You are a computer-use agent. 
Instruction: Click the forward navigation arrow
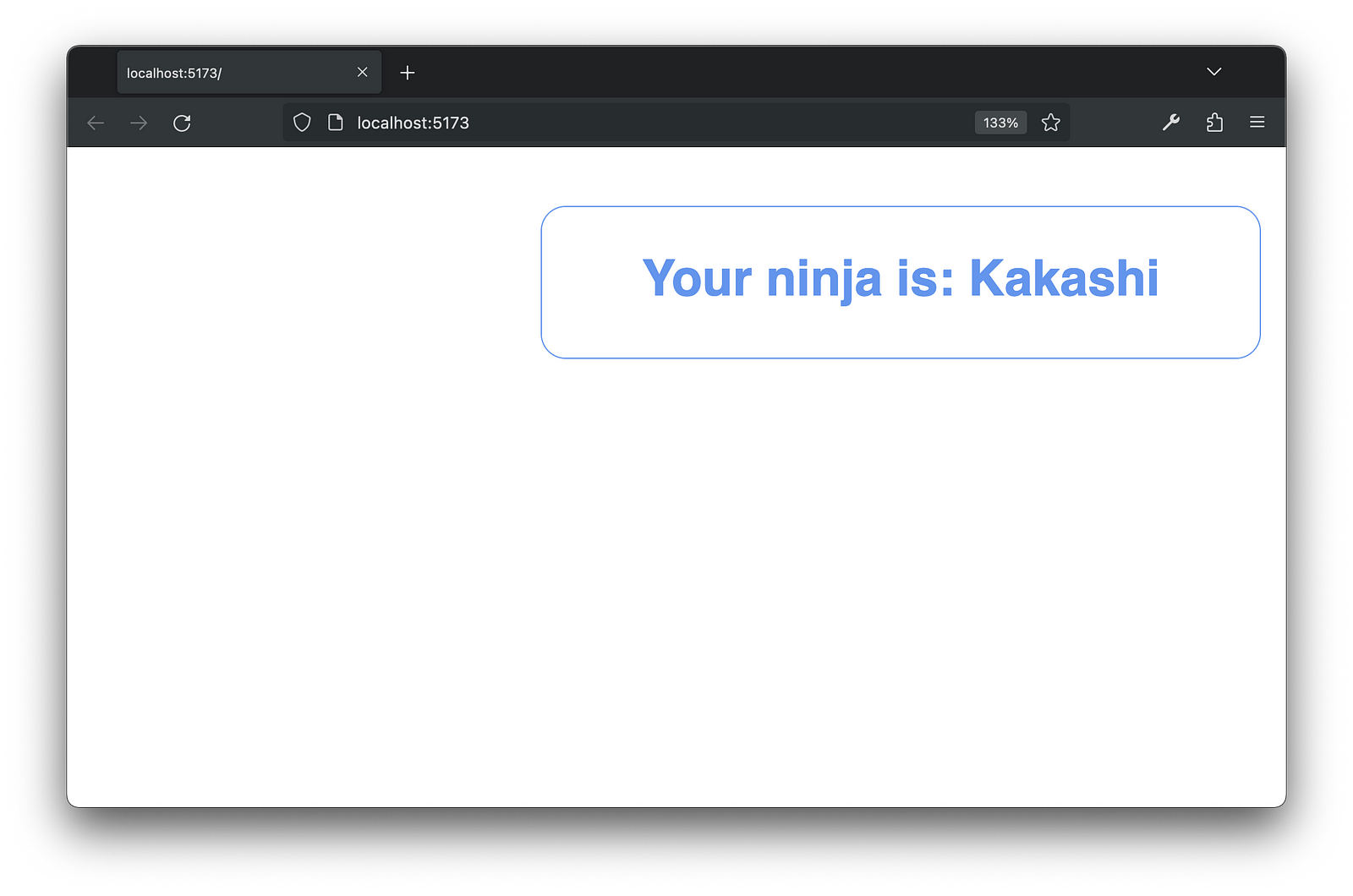139,123
